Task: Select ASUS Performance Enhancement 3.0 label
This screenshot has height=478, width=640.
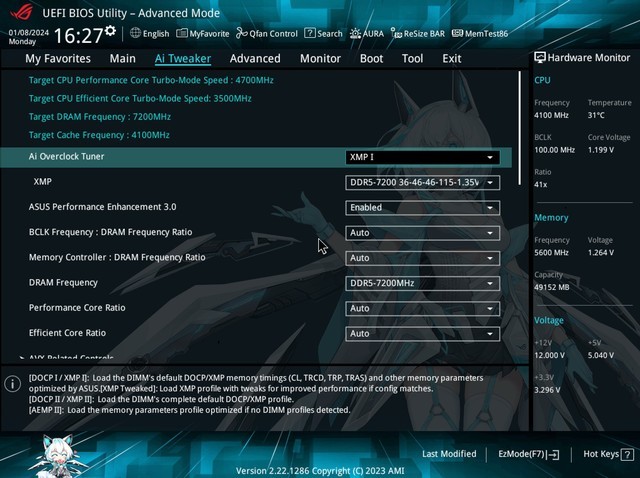Action: 102,207
